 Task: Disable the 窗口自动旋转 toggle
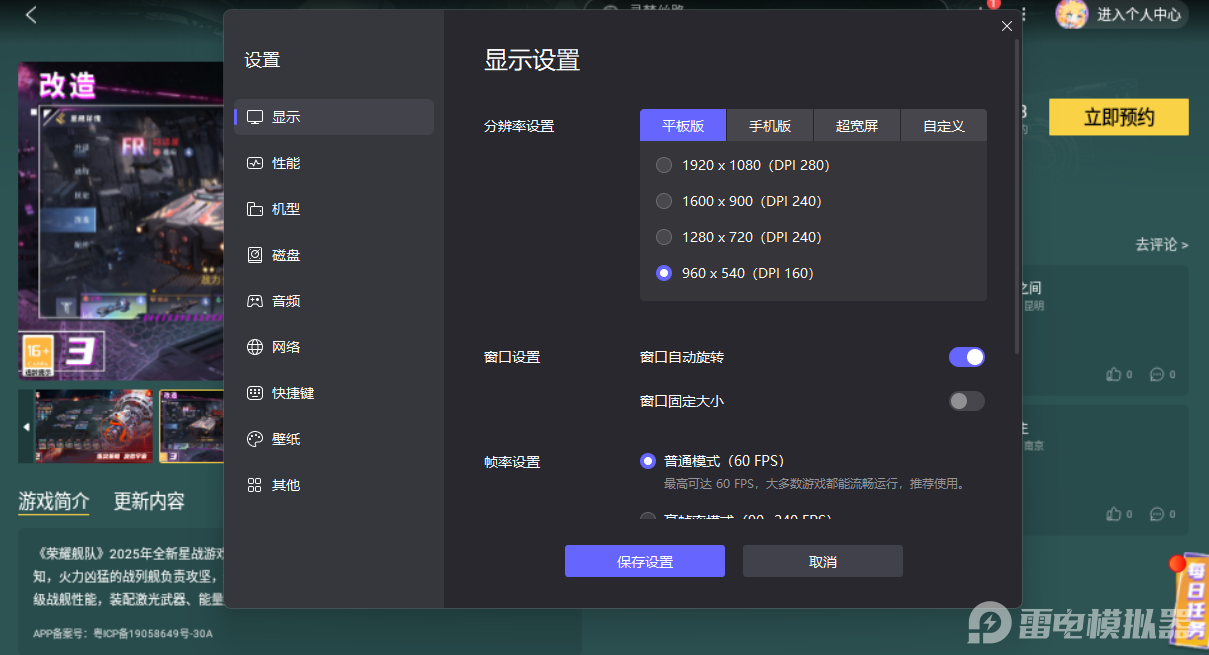pos(967,357)
